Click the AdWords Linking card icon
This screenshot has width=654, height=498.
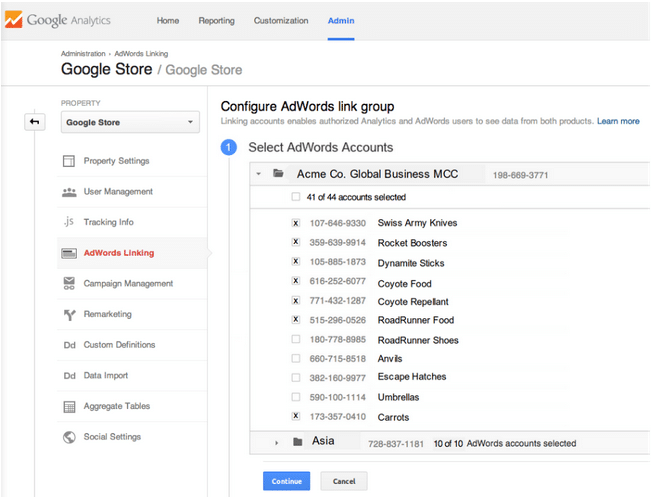69,253
